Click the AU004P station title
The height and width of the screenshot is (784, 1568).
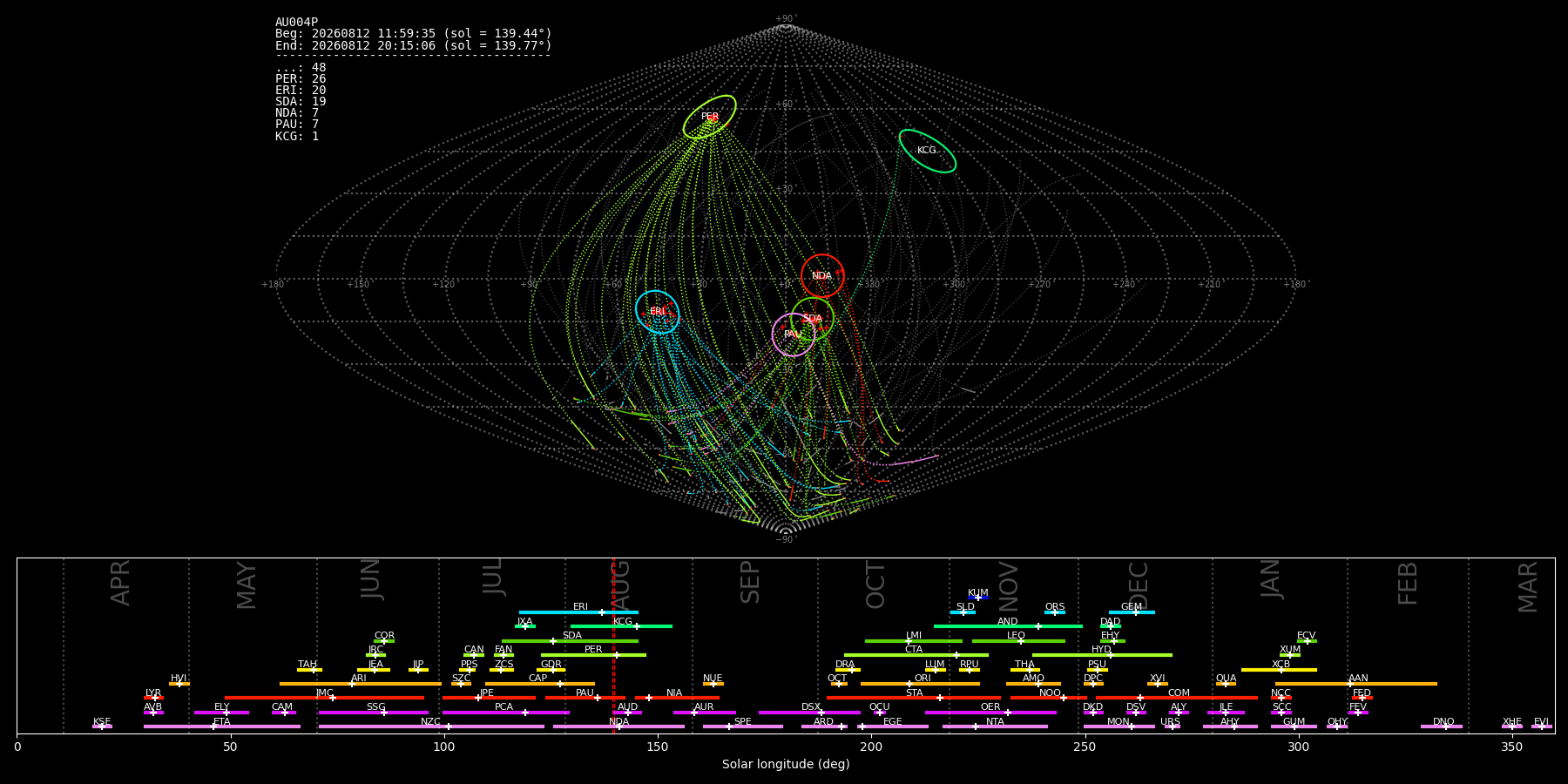[x=296, y=23]
